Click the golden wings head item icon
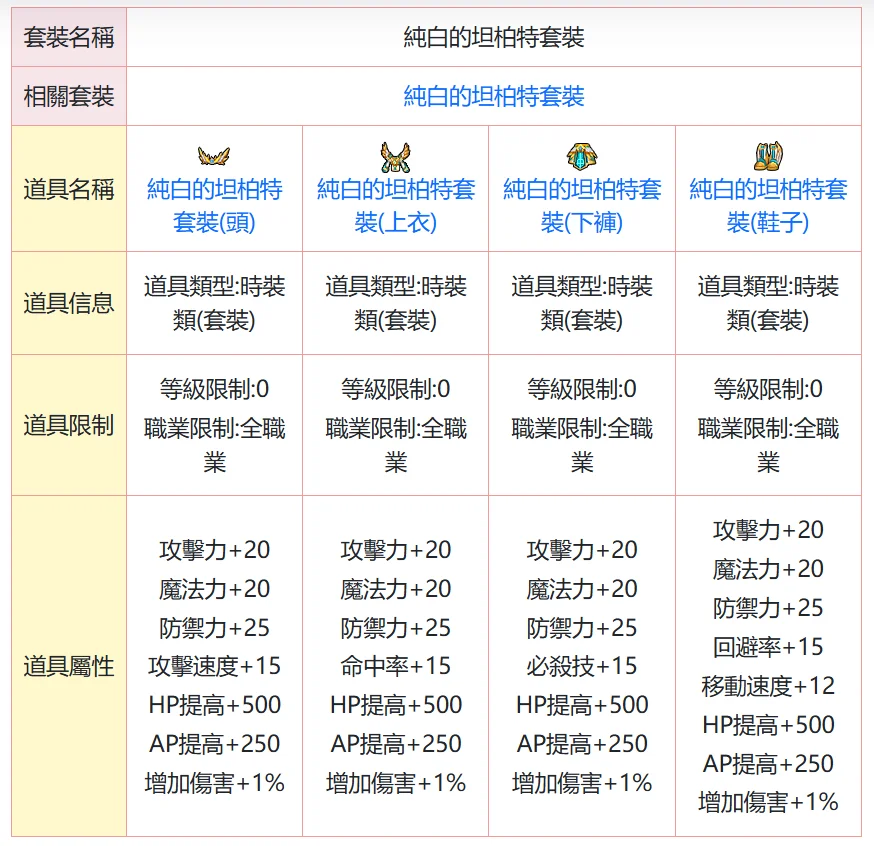Image resolution: width=874 pixels, height=846 pixels. pos(214,156)
